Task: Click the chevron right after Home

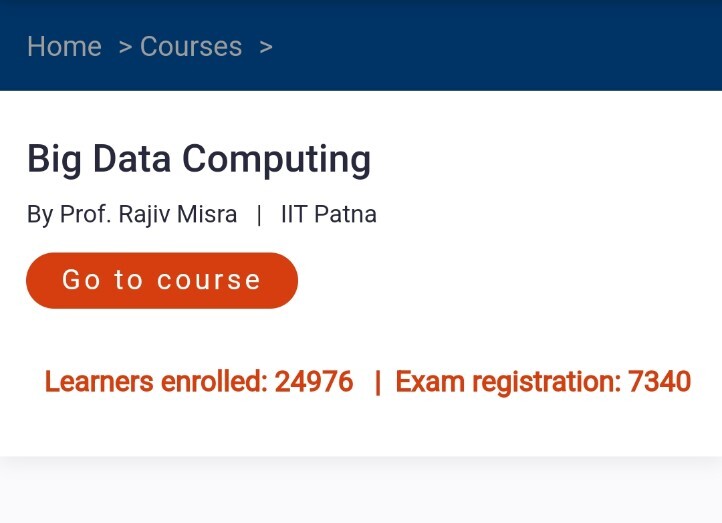Action: [x=125, y=47]
